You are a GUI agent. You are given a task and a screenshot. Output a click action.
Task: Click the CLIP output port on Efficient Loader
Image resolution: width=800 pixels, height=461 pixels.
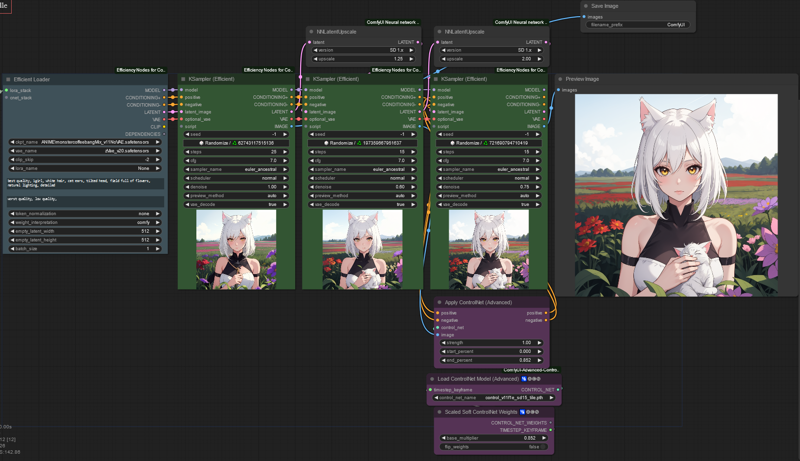(164, 126)
